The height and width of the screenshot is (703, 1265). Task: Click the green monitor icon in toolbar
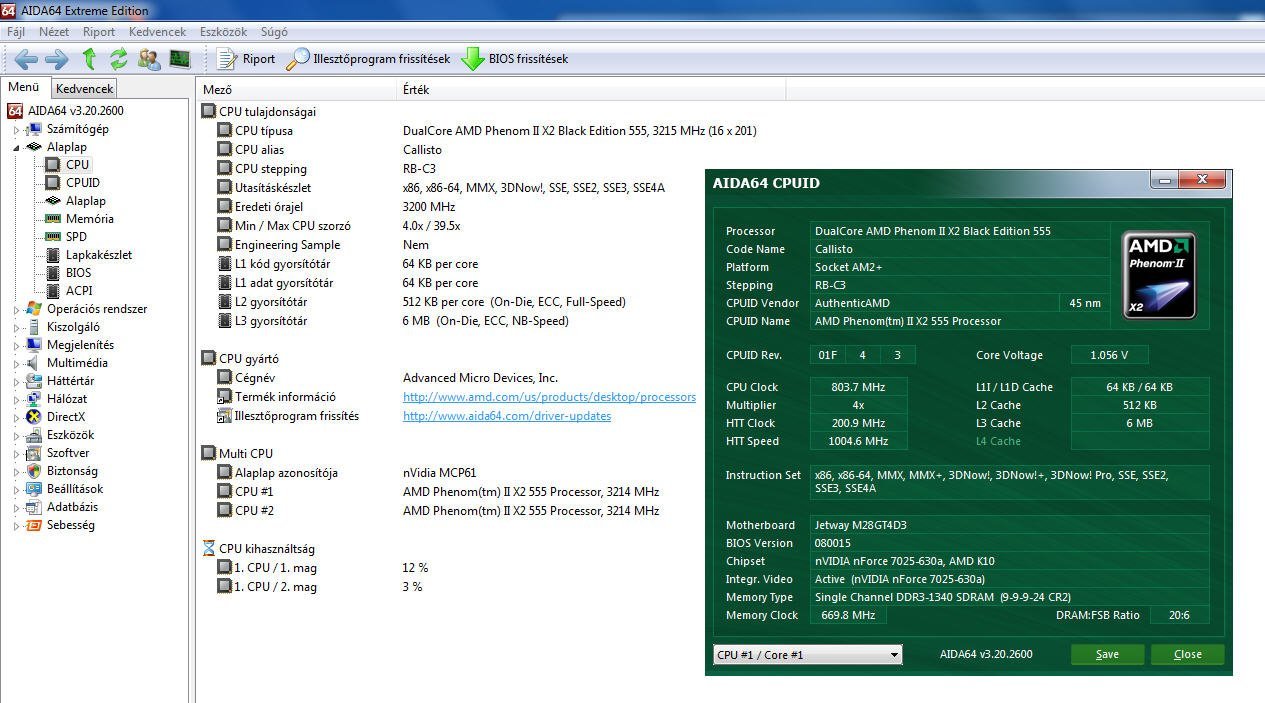click(x=179, y=59)
